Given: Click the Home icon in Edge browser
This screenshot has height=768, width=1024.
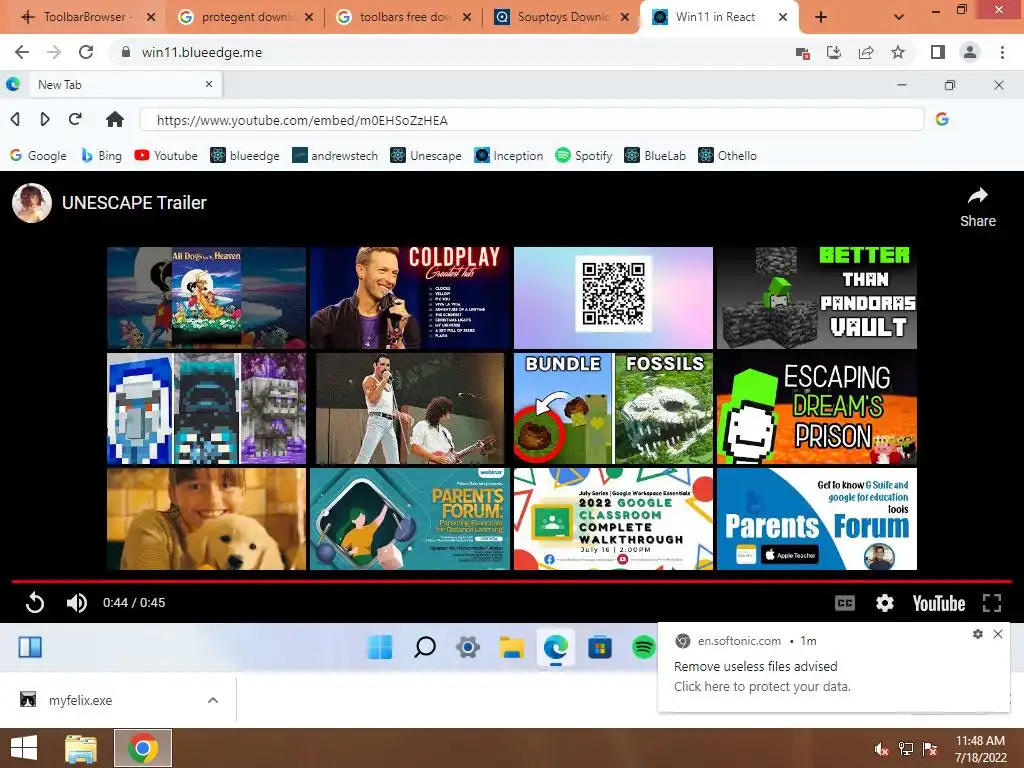Looking at the screenshot, I should [x=115, y=119].
